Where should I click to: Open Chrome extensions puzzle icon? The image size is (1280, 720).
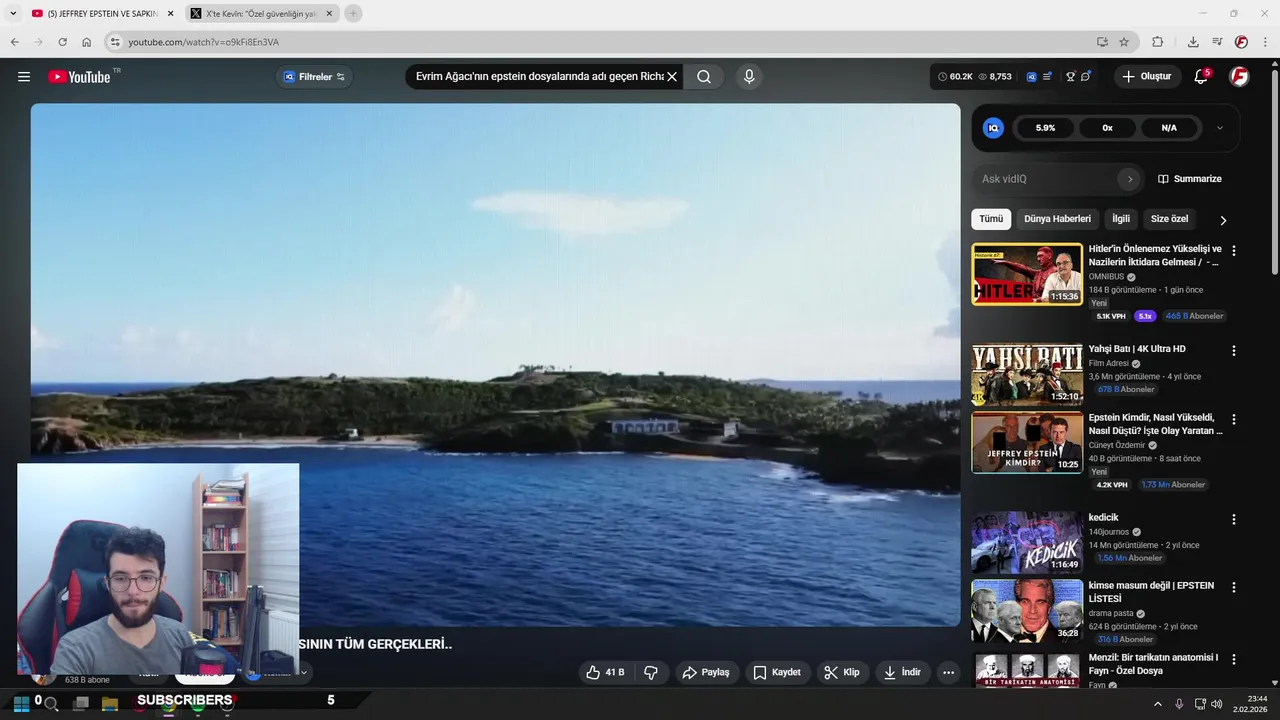pyautogui.click(x=1157, y=42)
